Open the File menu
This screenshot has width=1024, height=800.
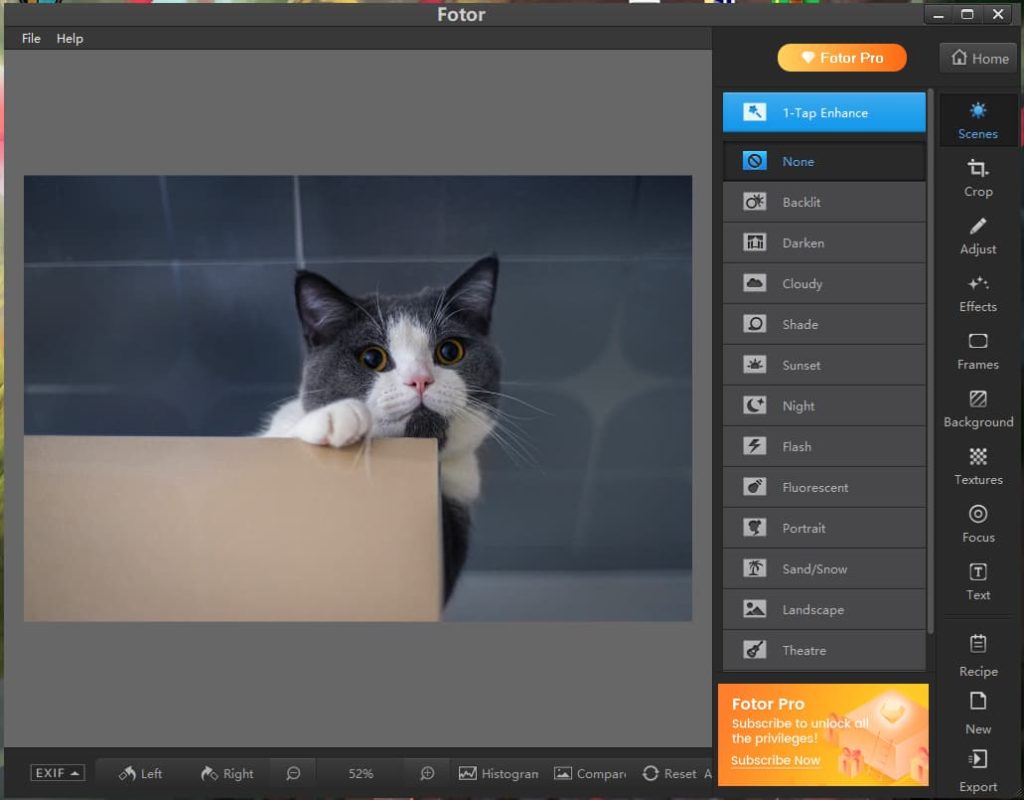tap(31, 39)
